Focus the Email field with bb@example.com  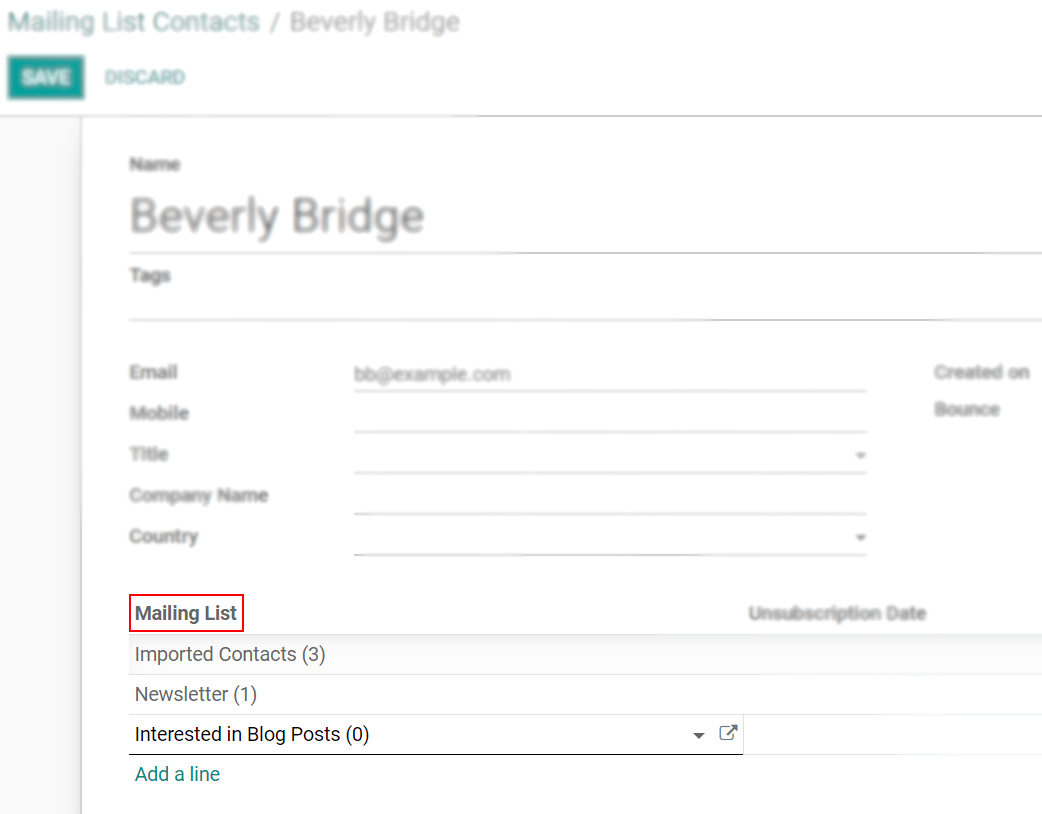608,375
